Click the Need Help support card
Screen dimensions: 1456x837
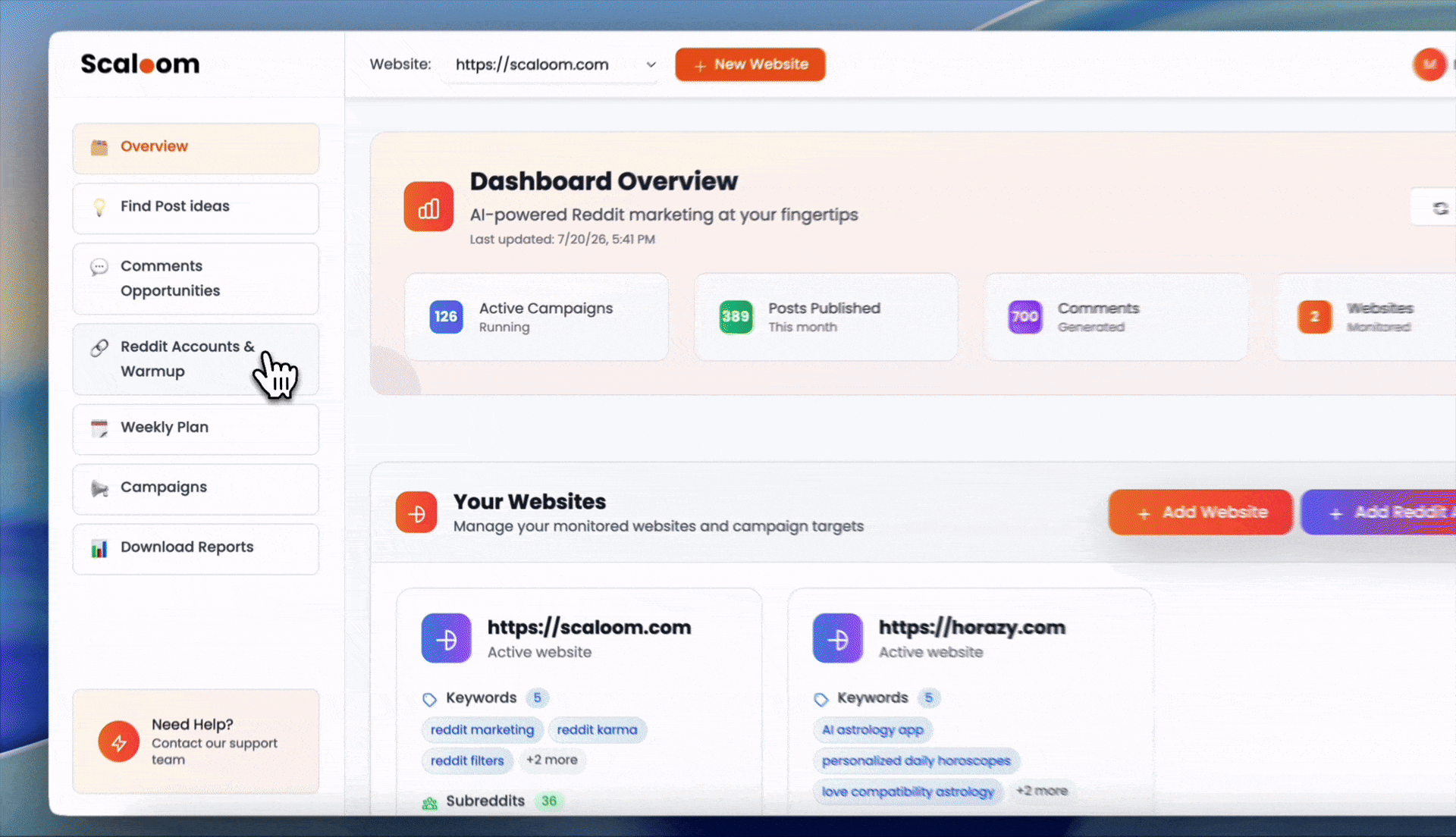click(x=196, y=741)
